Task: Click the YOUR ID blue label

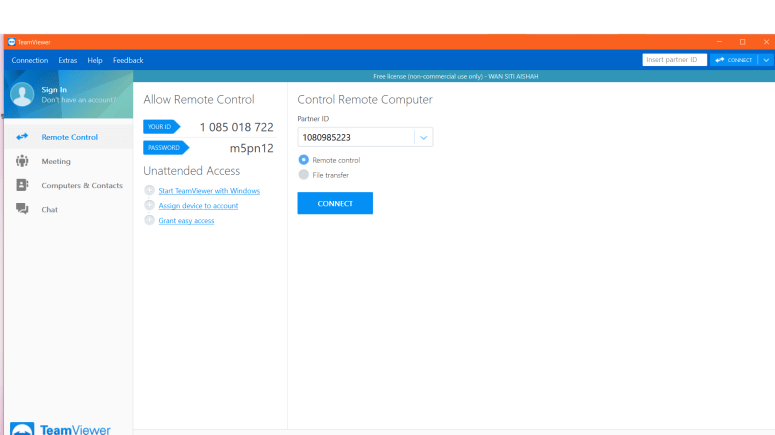Action: point(162,127)
